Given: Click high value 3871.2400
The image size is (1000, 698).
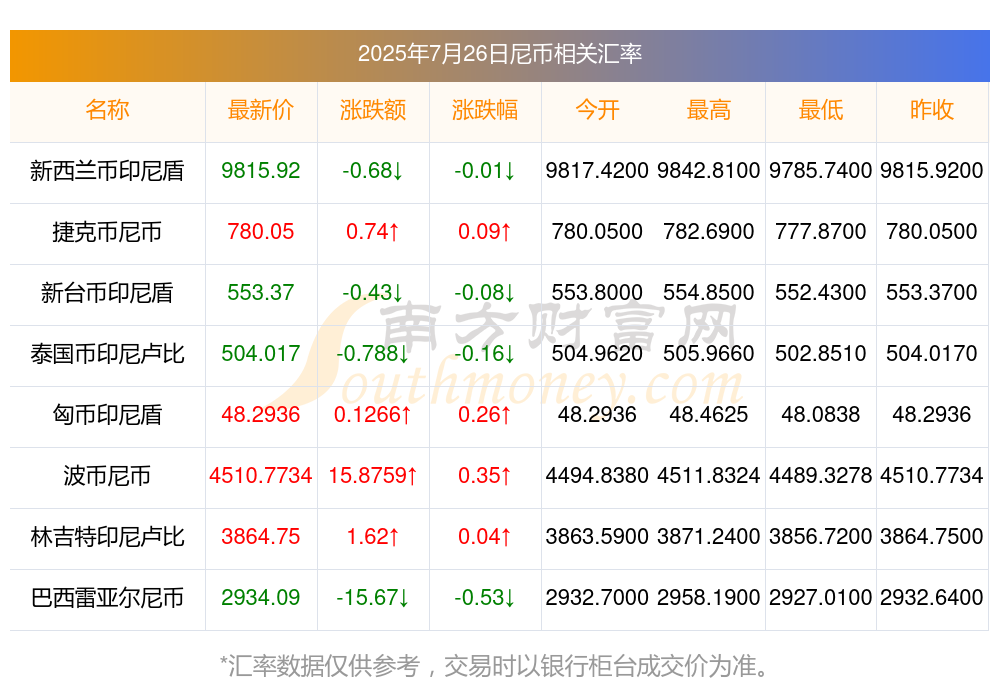Looking at the screenshot, I should [709, 537].
